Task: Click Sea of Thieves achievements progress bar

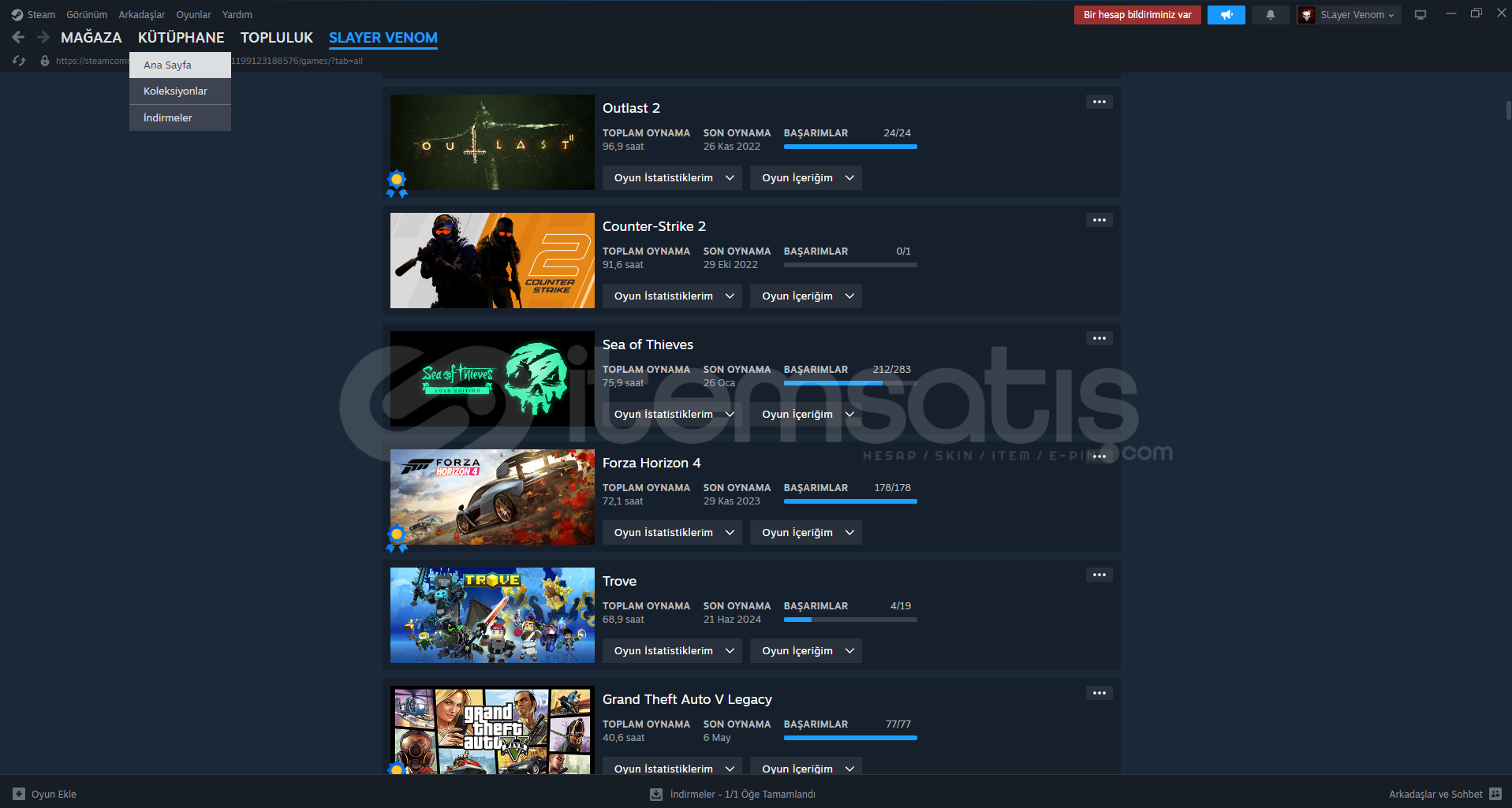Action: click(x=850, y=383)
